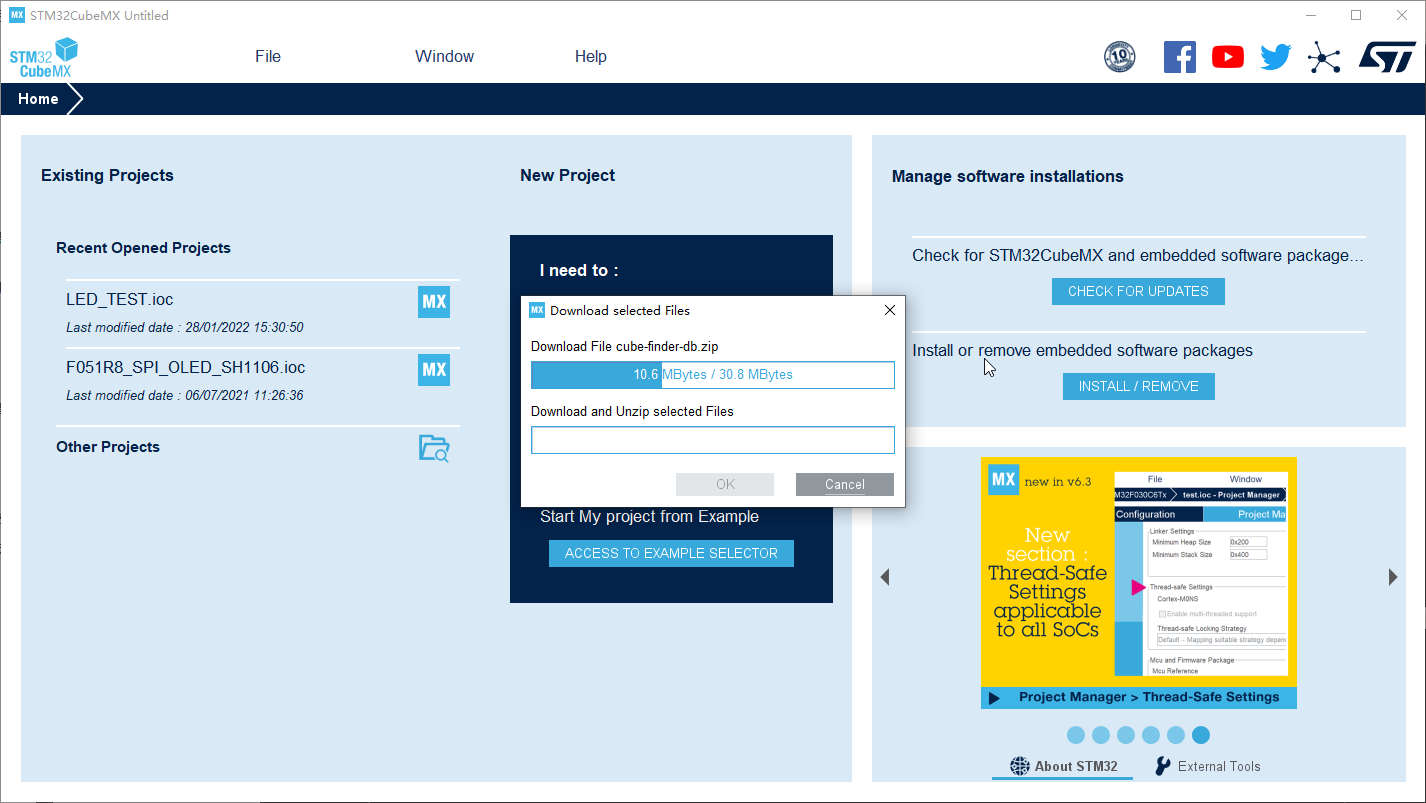Open the Help menu
Viewport: 1426px width, 803px height.
[591, 57]
